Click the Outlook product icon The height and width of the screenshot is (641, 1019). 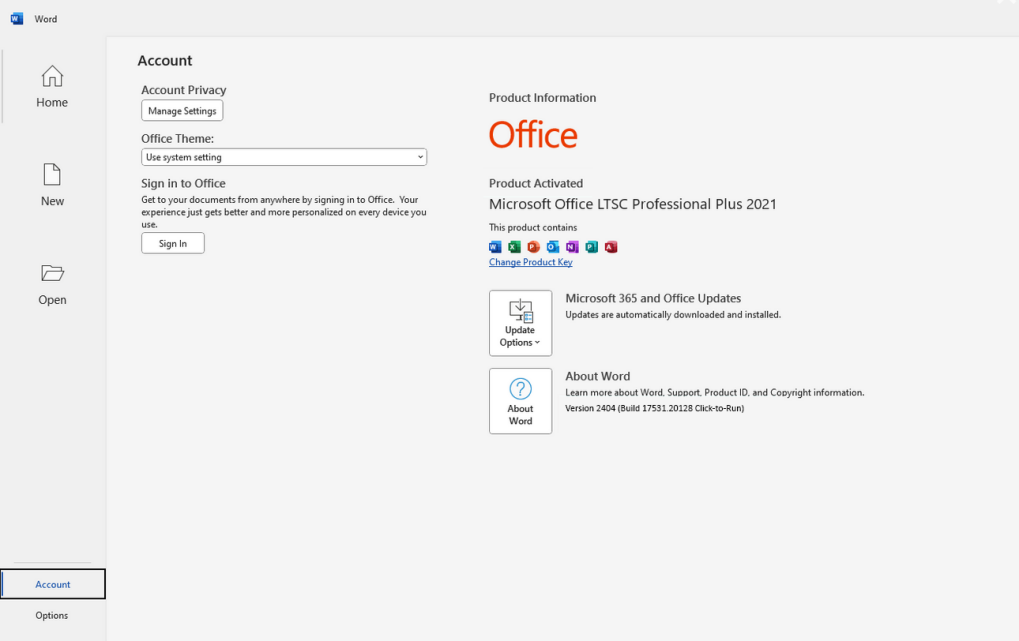point(553,247)
